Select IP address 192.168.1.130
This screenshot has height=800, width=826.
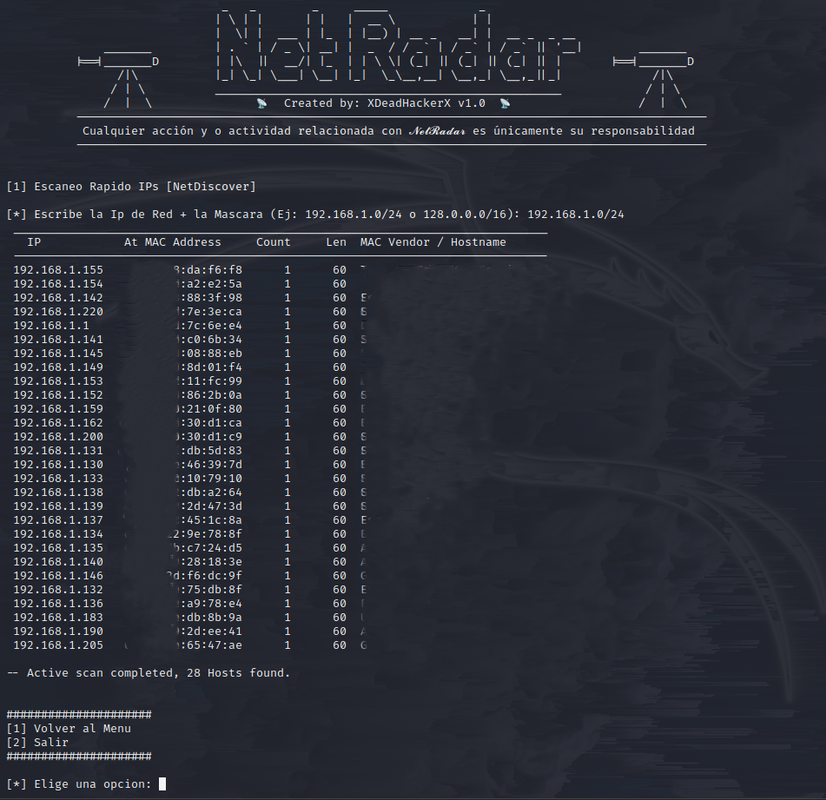pos(58,465)
